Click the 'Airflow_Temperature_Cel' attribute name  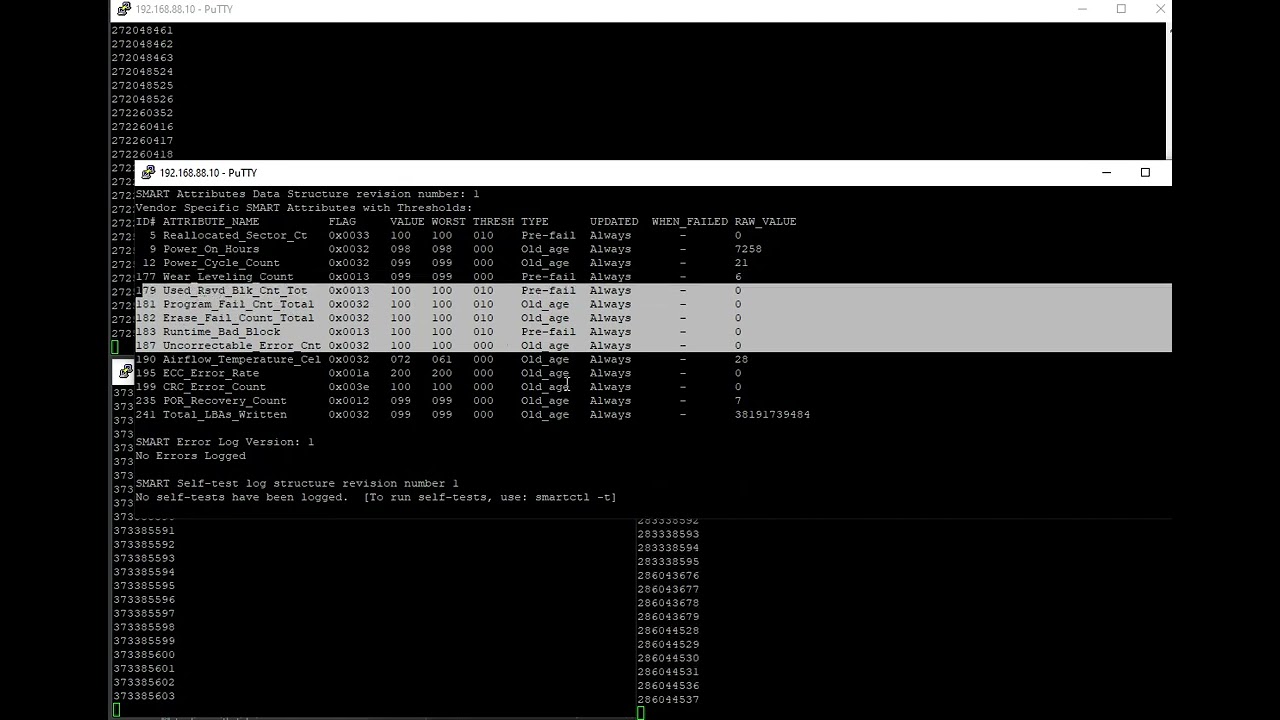click(242, 359)
